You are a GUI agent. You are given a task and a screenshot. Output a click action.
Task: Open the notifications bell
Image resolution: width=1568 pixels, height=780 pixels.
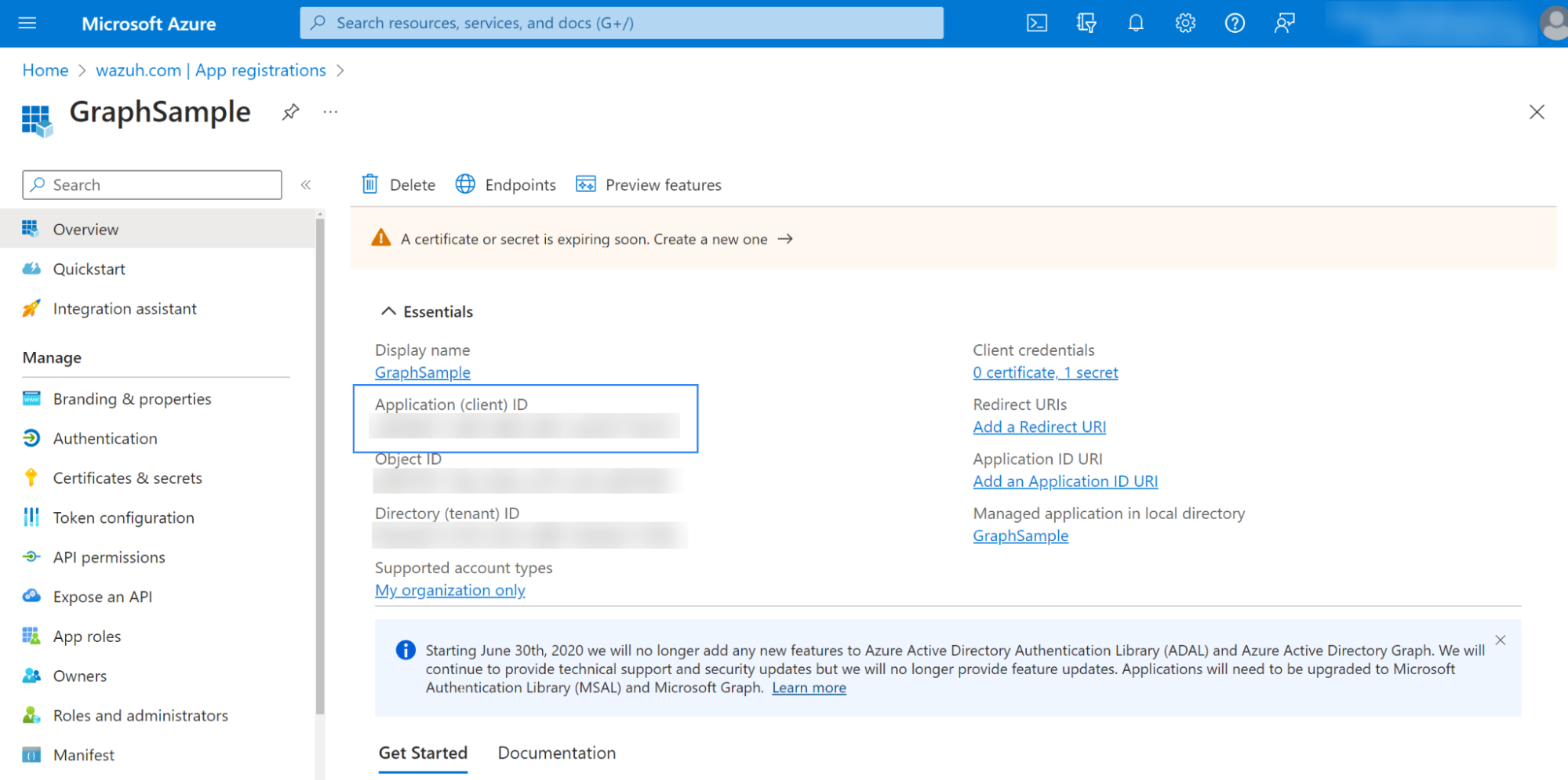tap(1135, 24)
